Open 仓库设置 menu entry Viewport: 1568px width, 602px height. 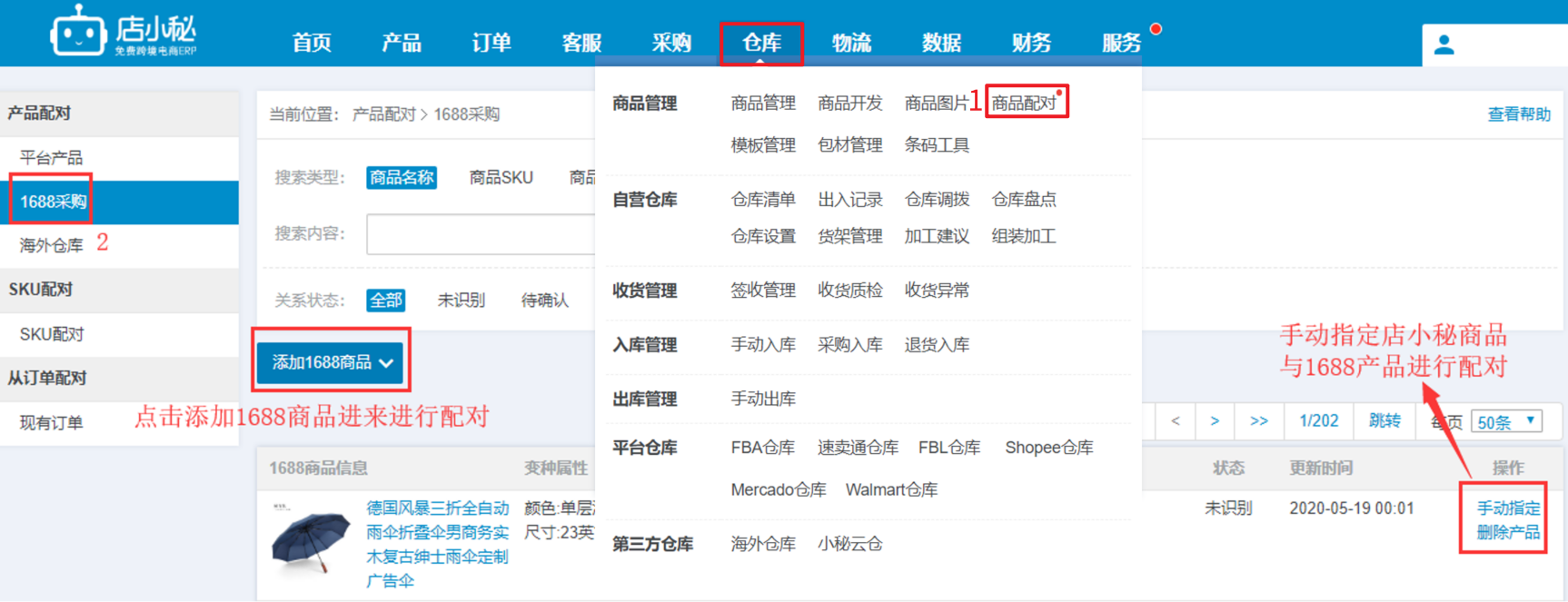[763, 237]
